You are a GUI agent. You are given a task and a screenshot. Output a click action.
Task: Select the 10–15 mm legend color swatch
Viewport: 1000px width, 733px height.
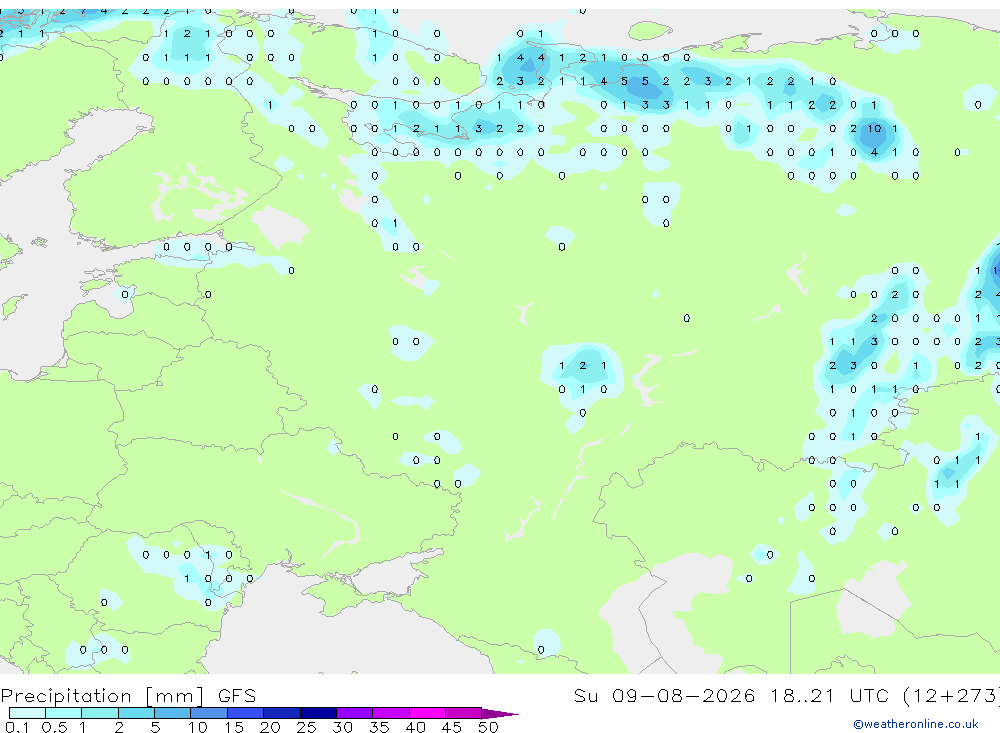[209, 713]
